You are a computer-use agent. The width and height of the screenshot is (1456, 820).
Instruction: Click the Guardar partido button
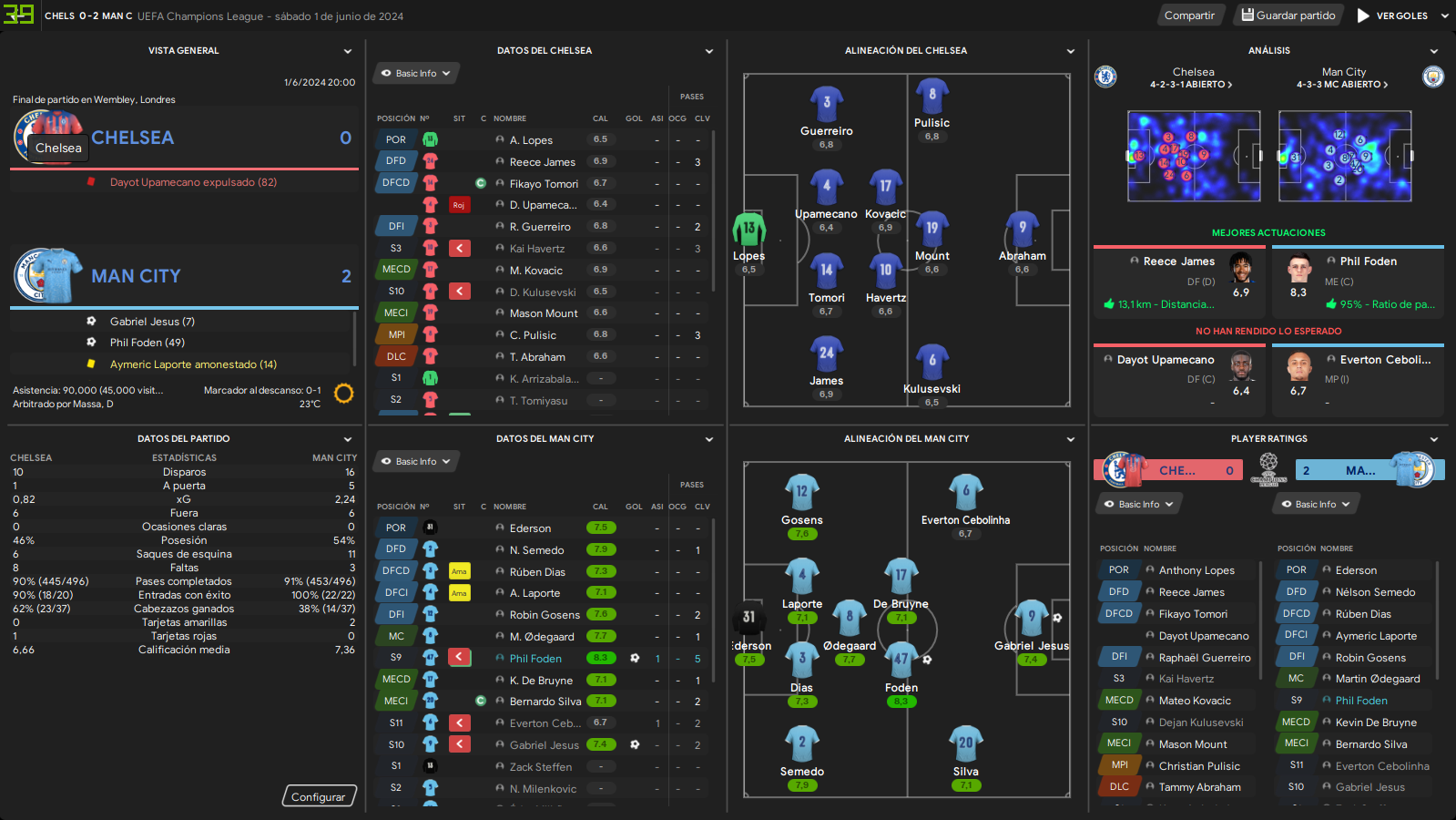(1288, 15)
